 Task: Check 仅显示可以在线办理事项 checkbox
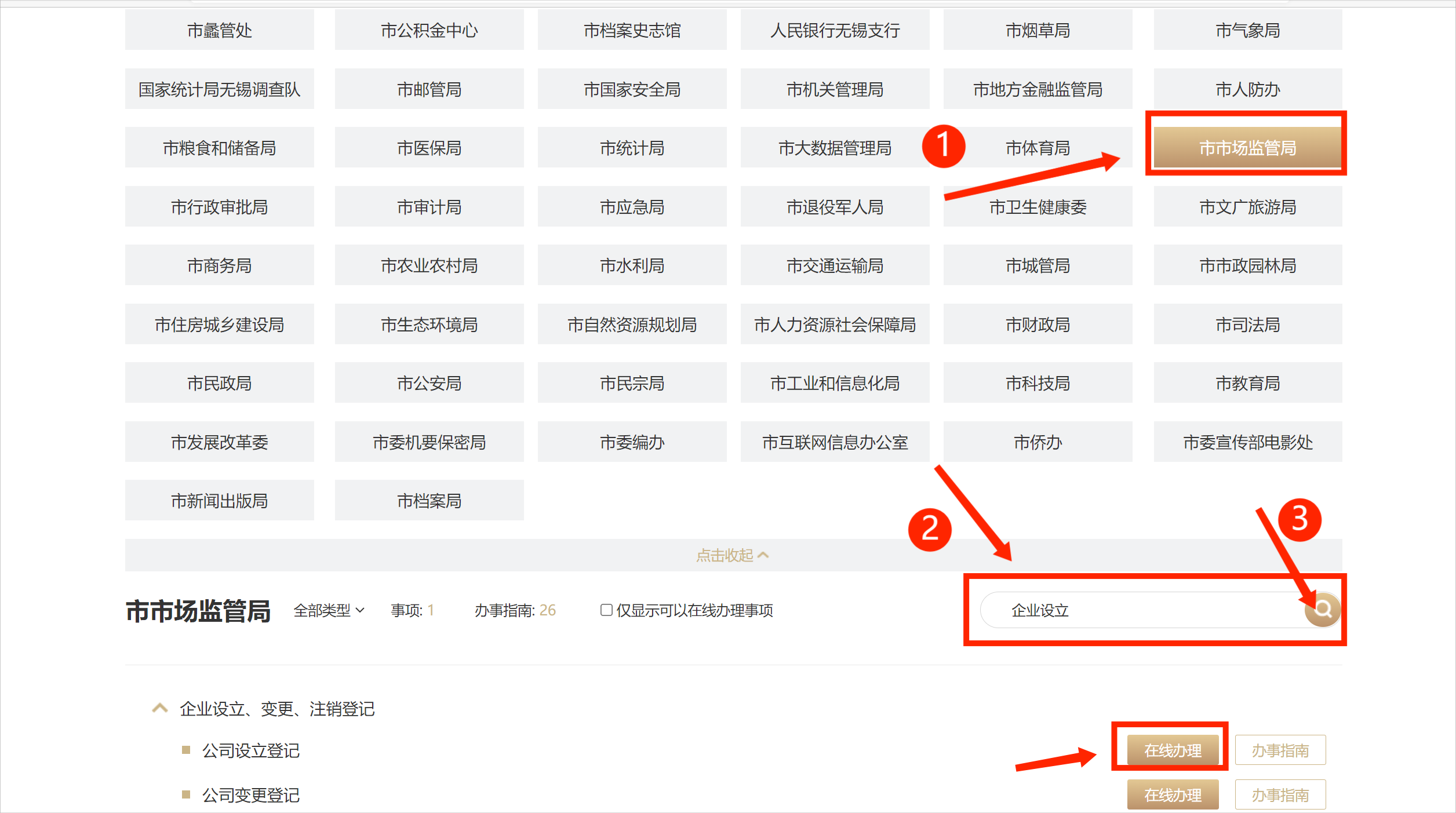(606, 610)
